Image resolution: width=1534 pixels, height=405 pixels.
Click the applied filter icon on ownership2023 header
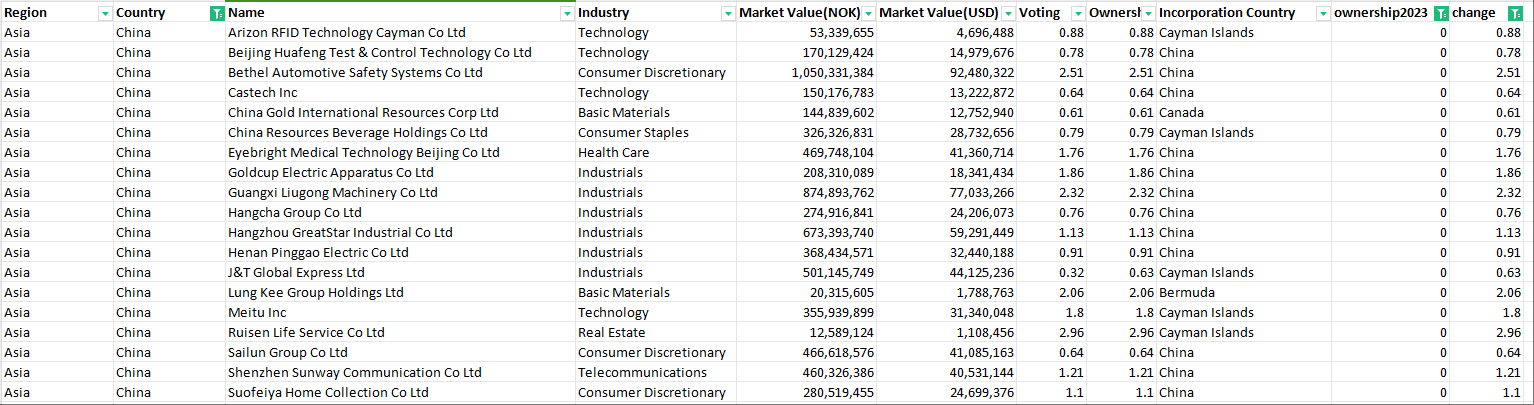[1440, 13]
